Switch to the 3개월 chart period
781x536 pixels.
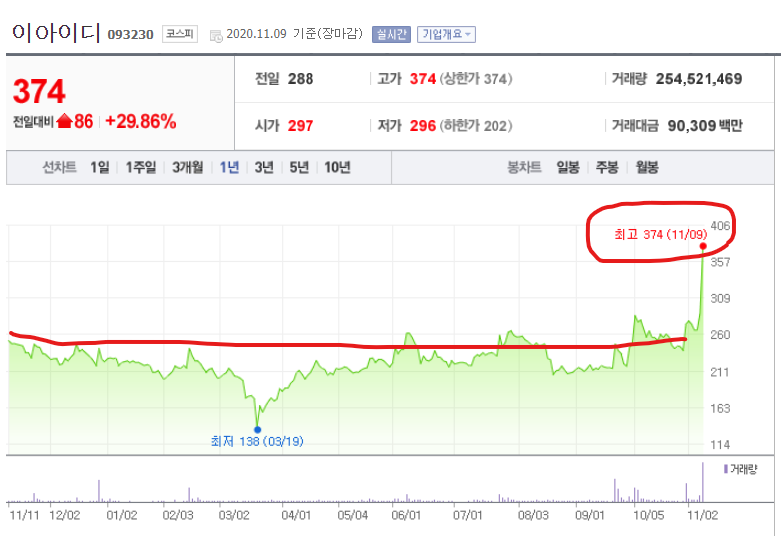pyautogui.click(x=188, y=167)
